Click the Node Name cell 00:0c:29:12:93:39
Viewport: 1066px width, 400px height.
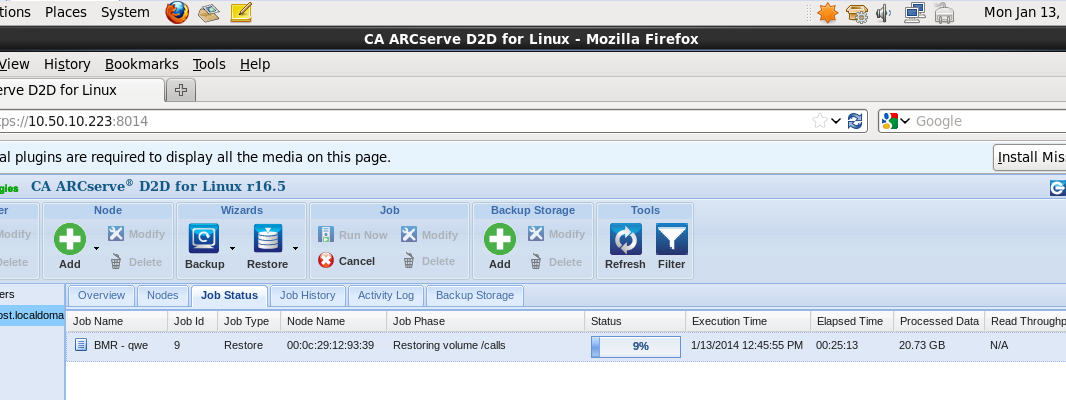pos(330,346)
